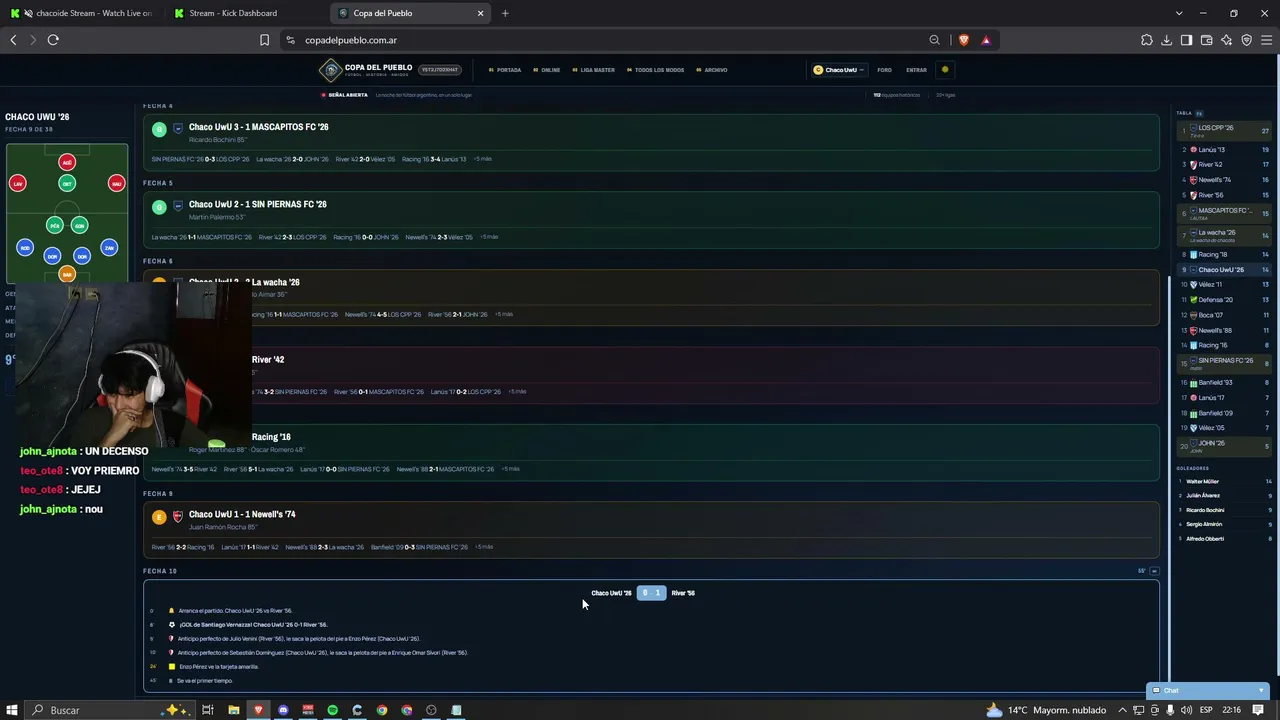Open Spotify from taskbar
The image size is (1280, 720).
coord(332,710)
